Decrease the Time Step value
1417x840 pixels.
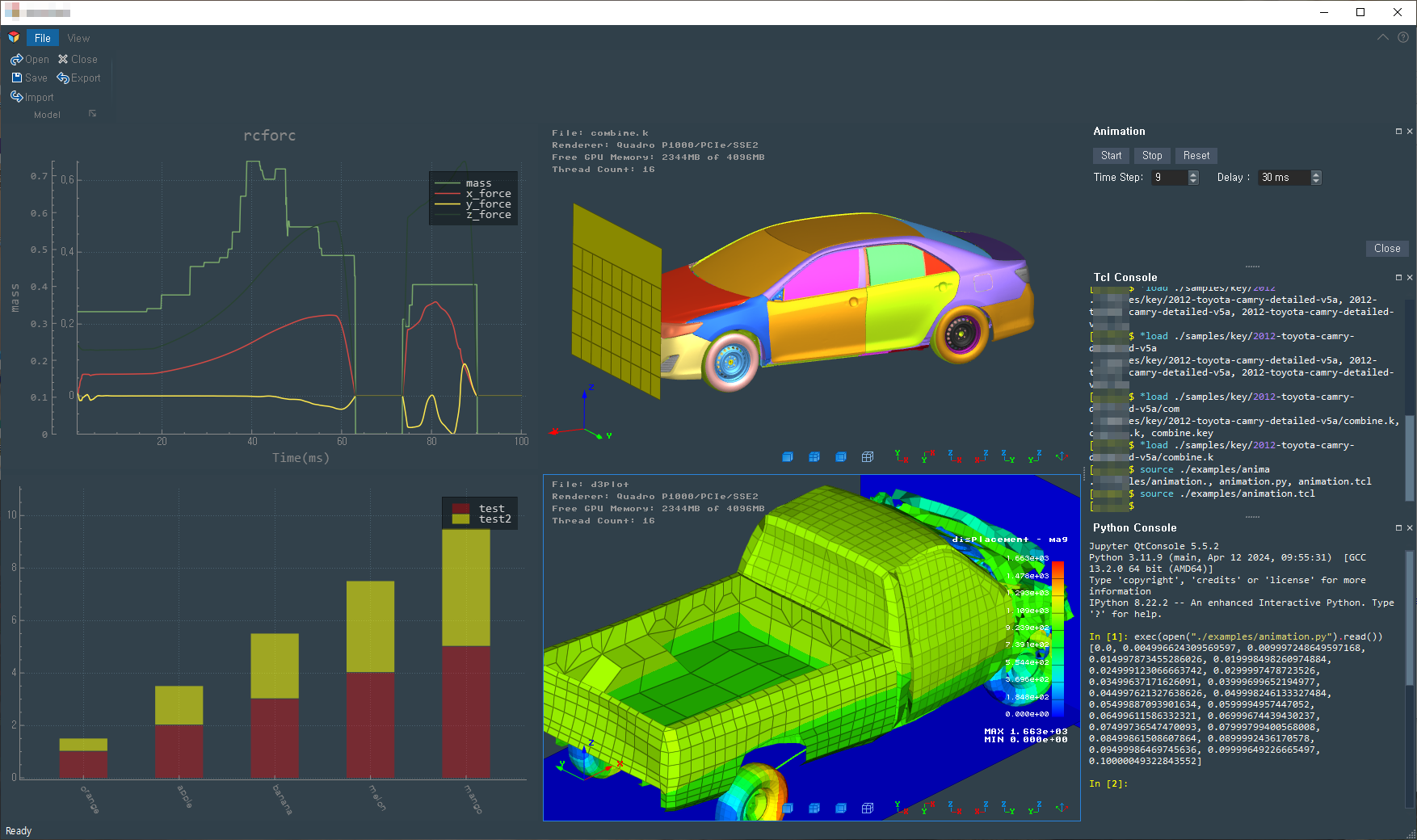pyautogui.click(x=1194, y=182)
